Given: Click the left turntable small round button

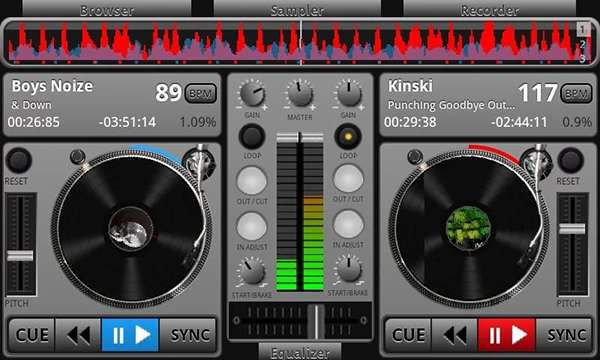Looking at the screenshot, I should [x=78, y=156].
